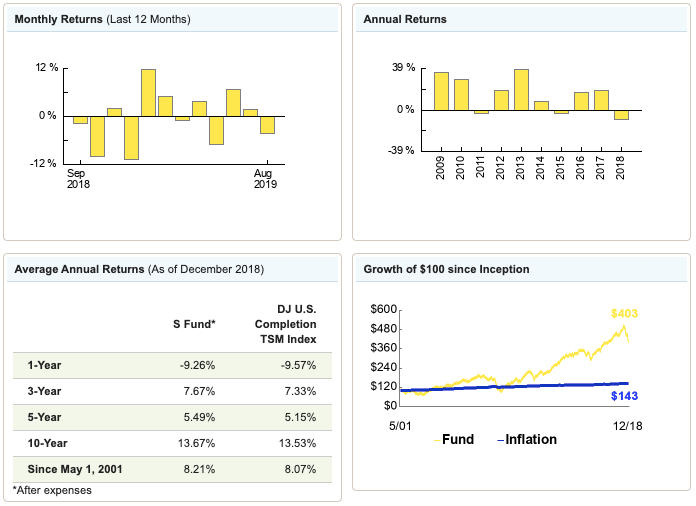Click the DJ U.S. Completion TSM Index header
Image resolution: width=696 pixels, height=506 pixels.
point(285,324)
